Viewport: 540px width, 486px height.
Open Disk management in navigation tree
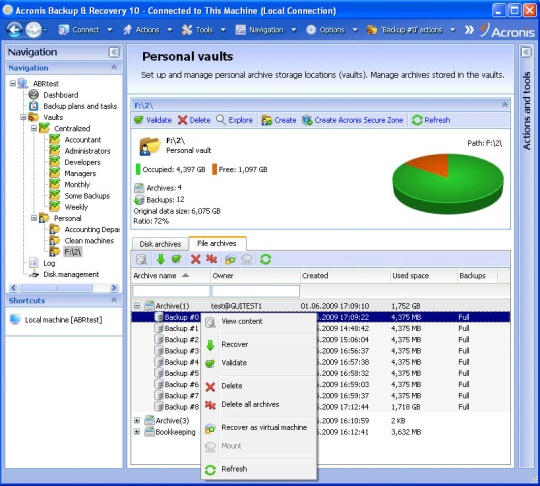tap(71, 275)
